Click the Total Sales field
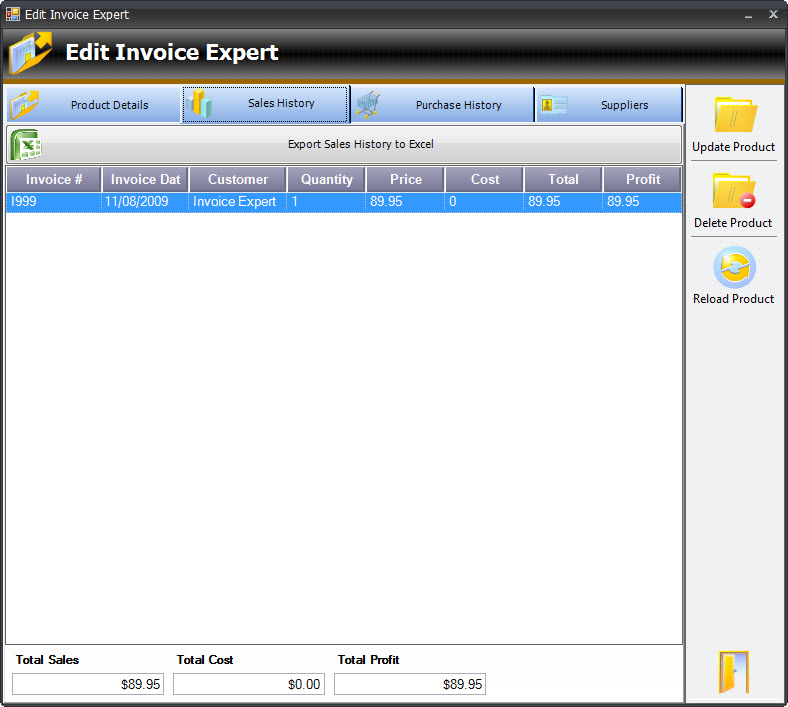This screenshot has width=788, height=707. pyautogui.click(x=88, y=684)
